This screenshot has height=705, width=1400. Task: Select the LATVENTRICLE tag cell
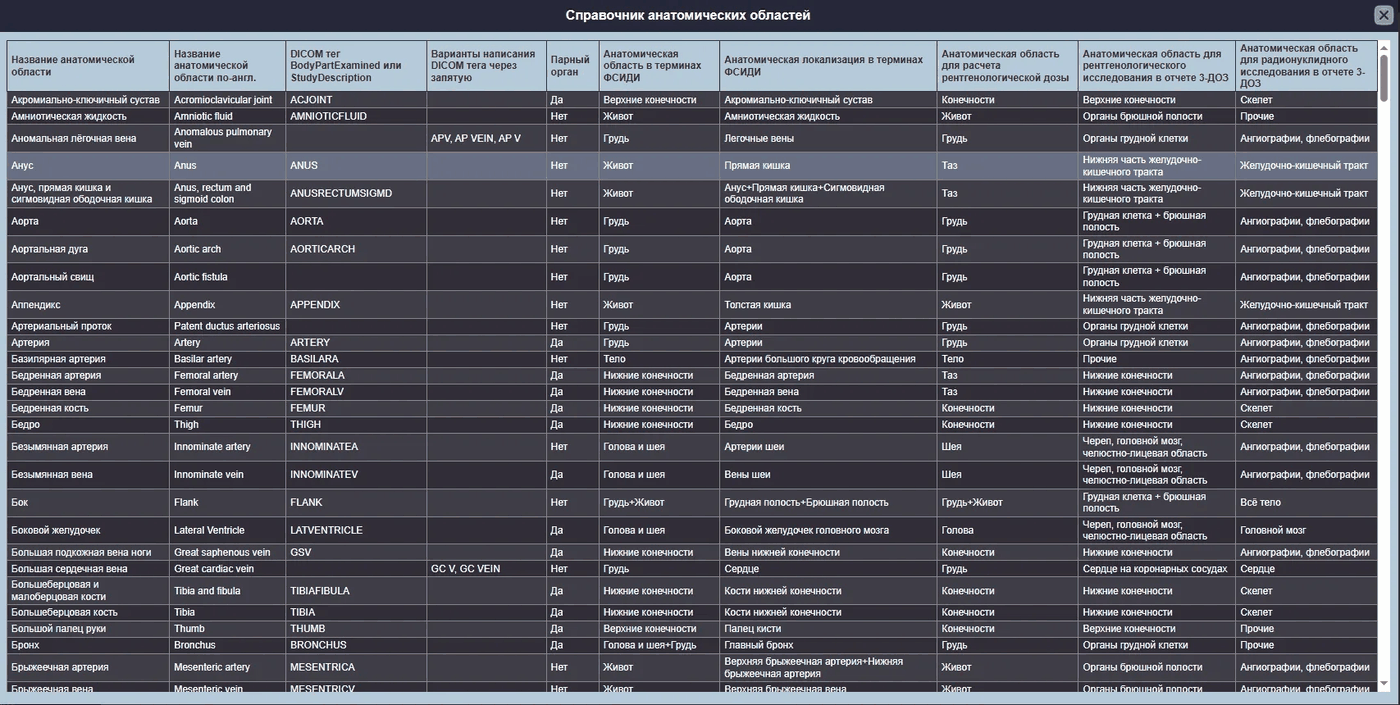(356, 530)
